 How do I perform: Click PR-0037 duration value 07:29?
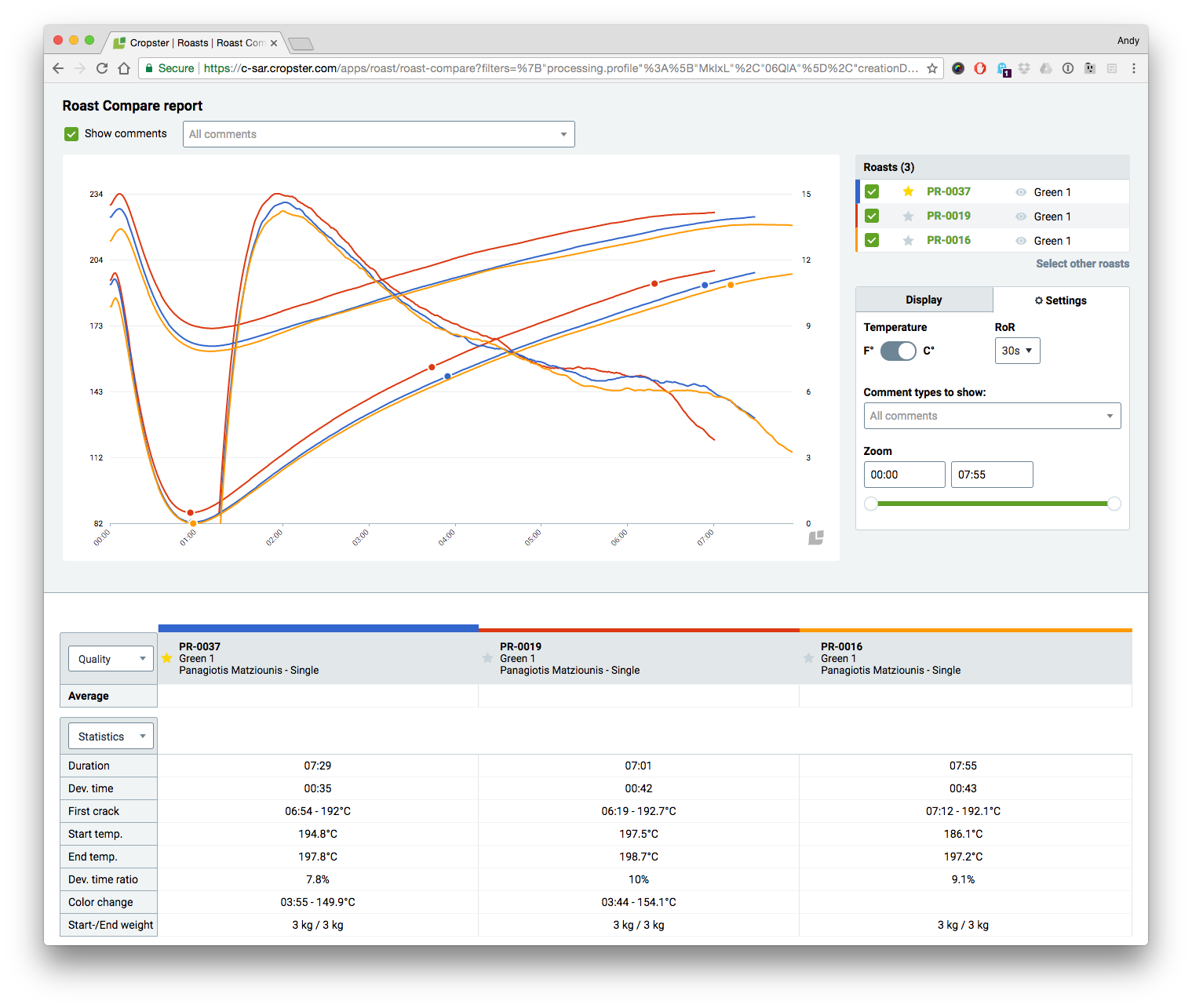point(317,766)
